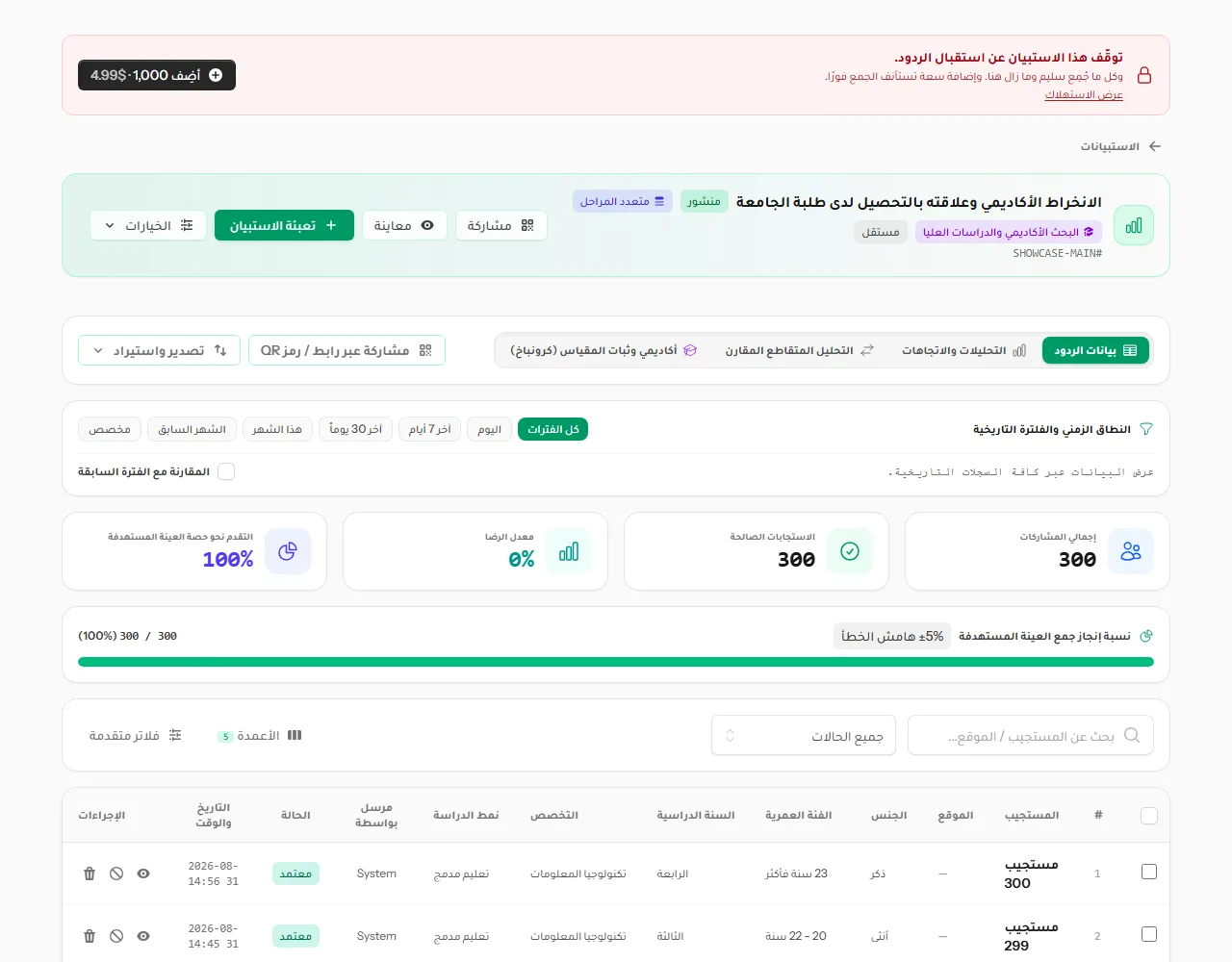Image resolution: width=1232 pixels, height=962 pixels.
Task: Open the تصدير واستيراد dropdown
Action: (x=159, y=350)
